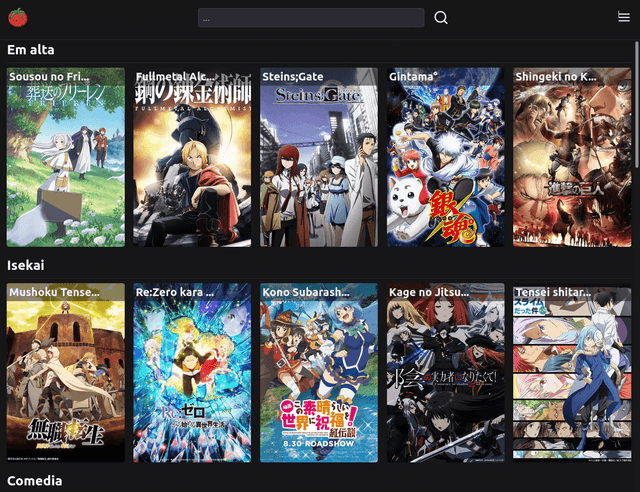Open the Tensei shitar... poster
This screenshot has width=640, height=492.
[572, 373]
